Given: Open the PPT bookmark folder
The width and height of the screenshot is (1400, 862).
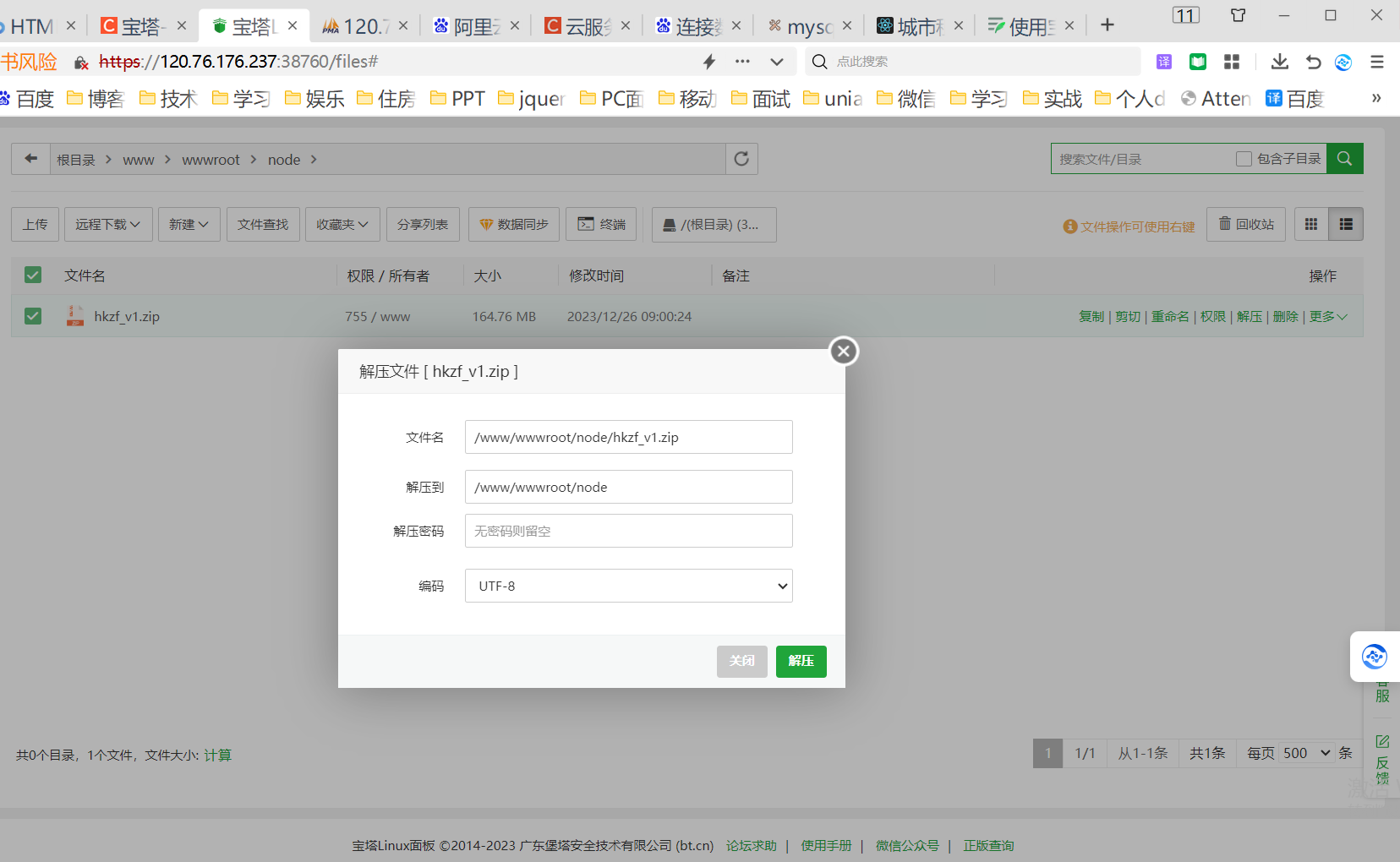Looking at the screenshot, I should click(x=457, y=99).
